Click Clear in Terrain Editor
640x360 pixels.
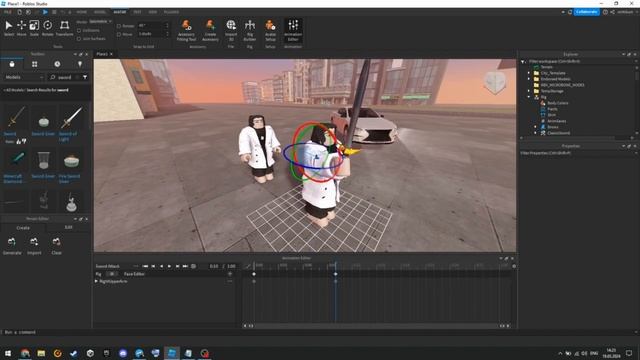tap(56, 246)
